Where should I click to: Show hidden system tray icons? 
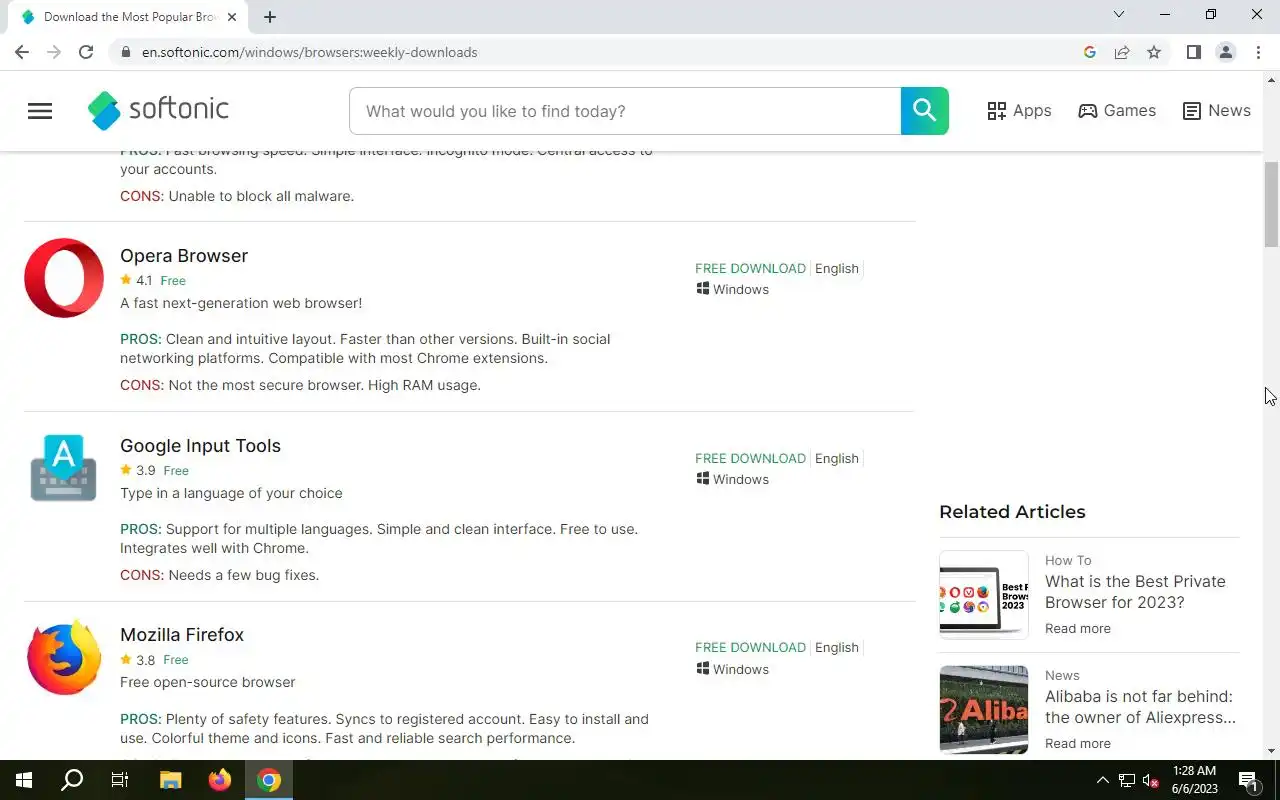(1103, 780)
